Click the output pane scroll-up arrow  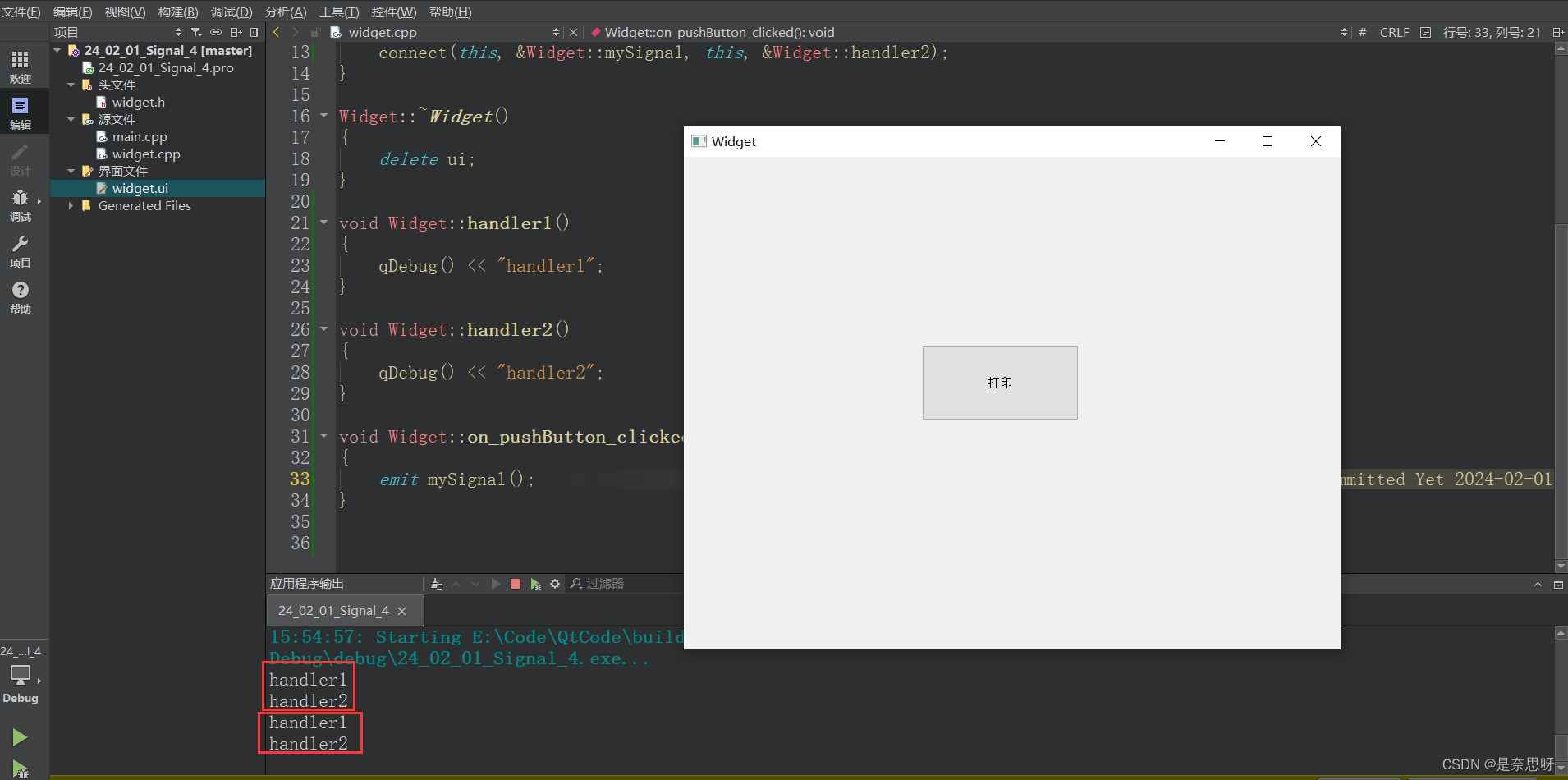tap(1561, 634)
